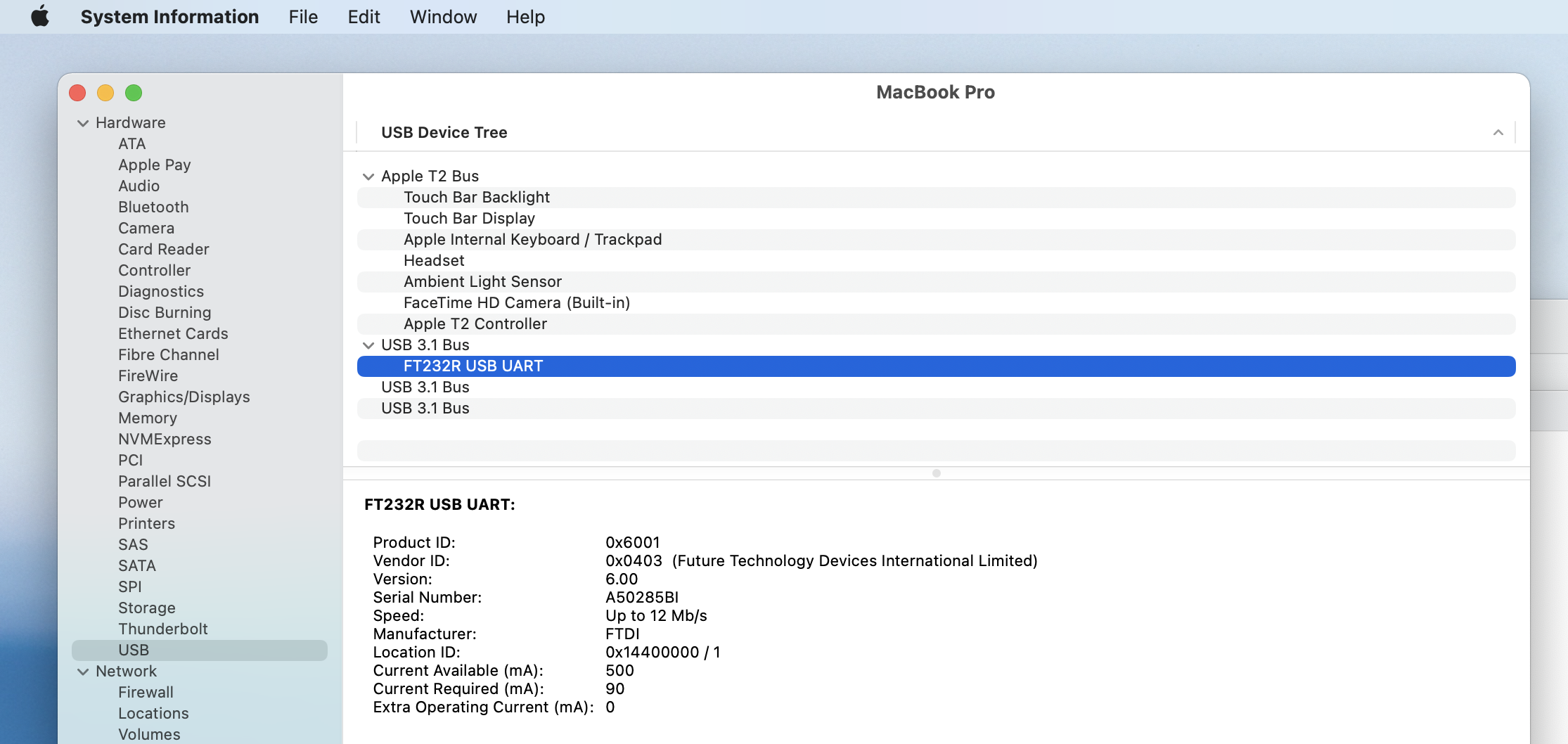The height and width of the screenshot is (744, 1568).
Task: Select Apple Internal Keyboard / Trackpad
Action: pyautogui.click(x=936, y=240)
